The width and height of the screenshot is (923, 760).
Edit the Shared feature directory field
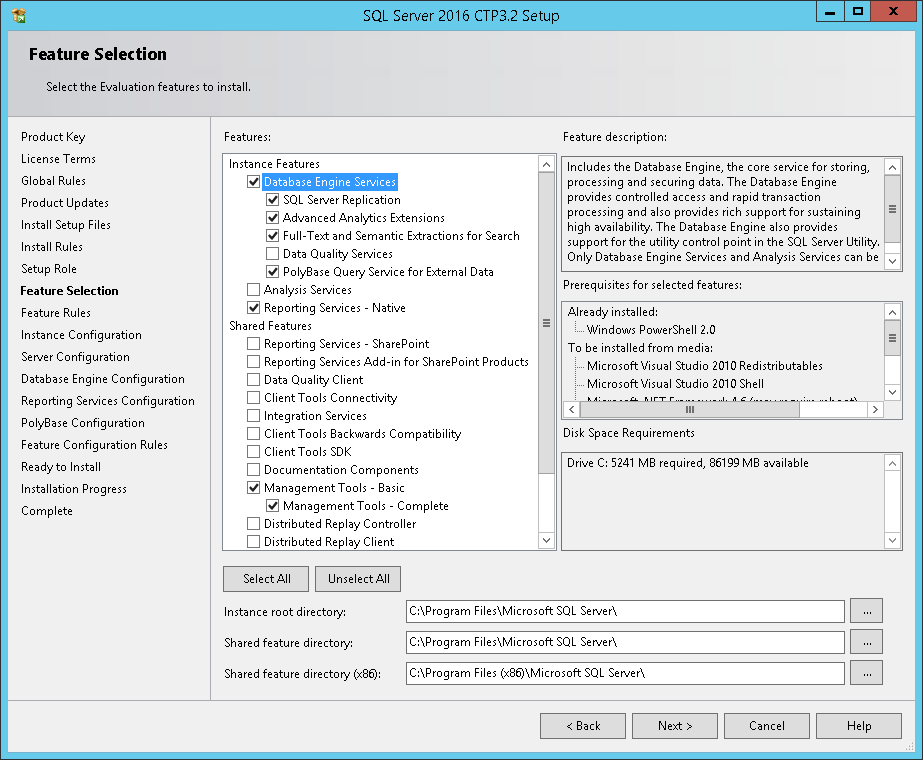625,642
